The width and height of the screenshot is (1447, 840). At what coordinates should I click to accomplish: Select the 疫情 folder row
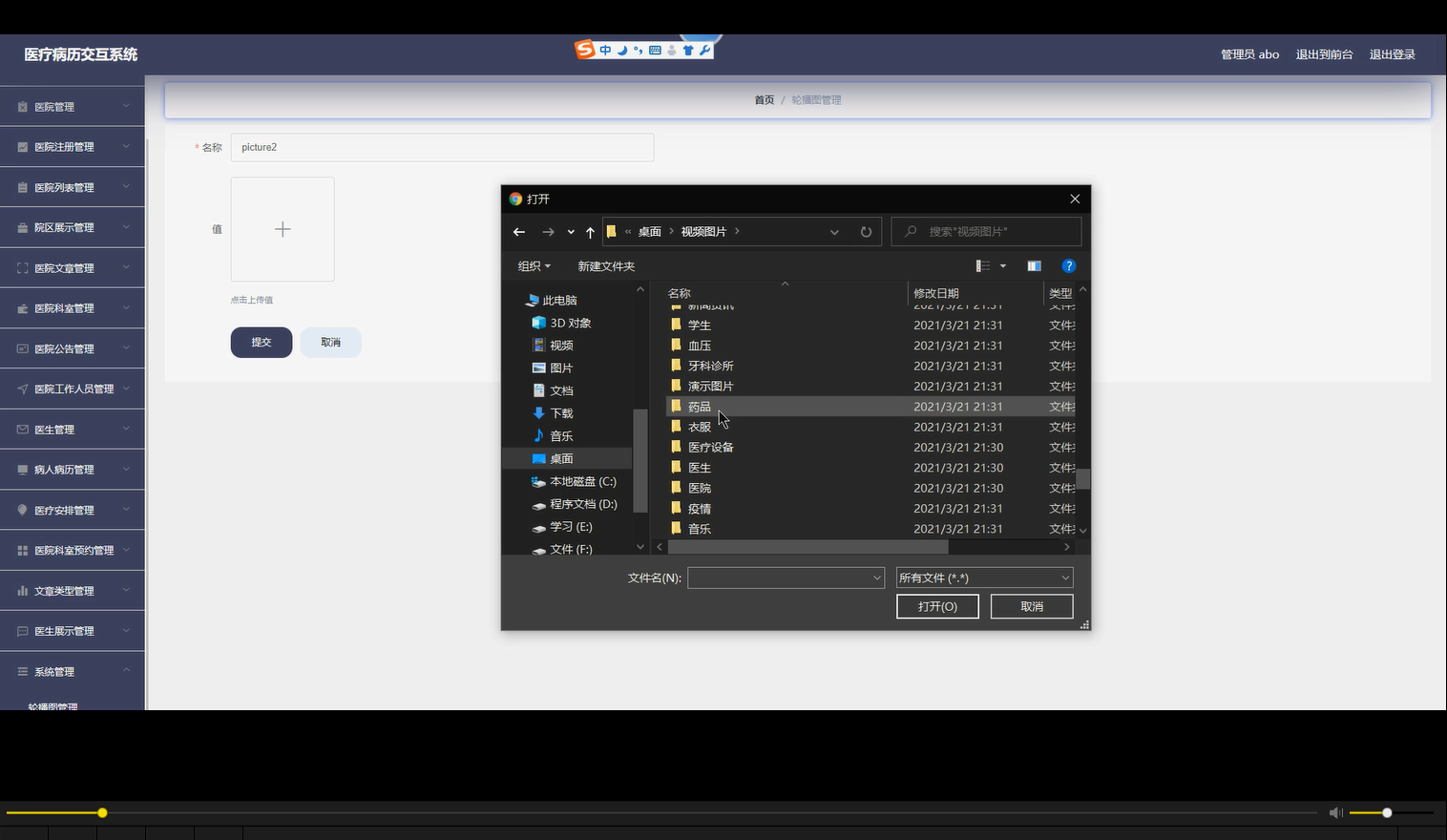870,509
